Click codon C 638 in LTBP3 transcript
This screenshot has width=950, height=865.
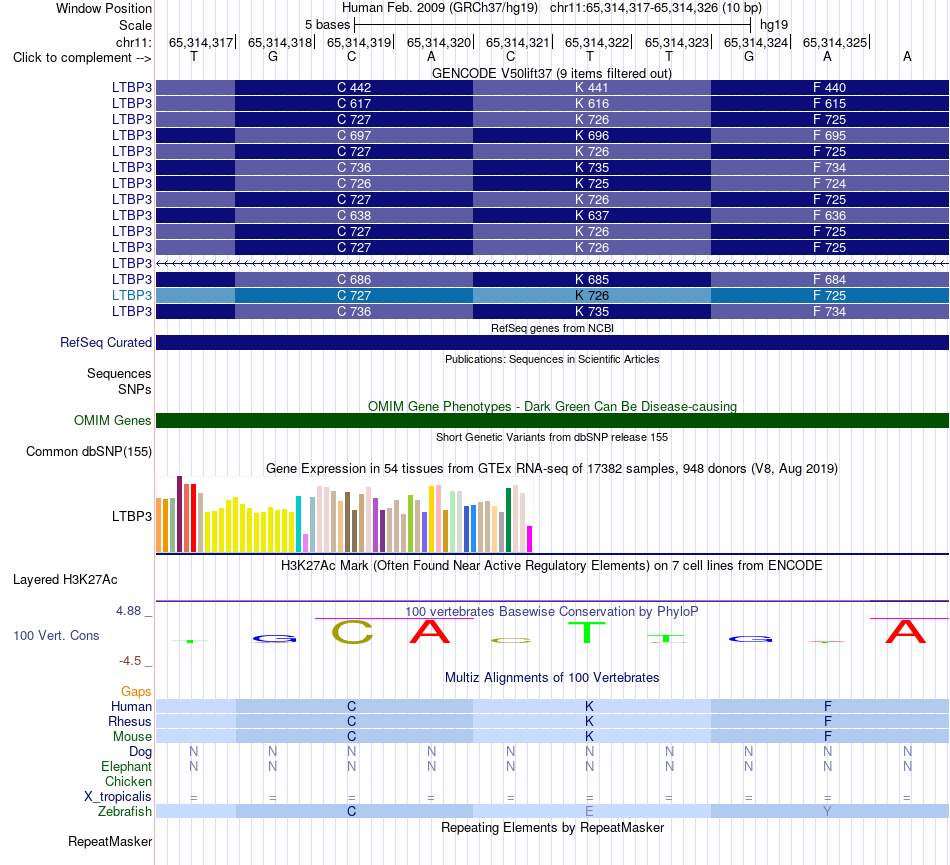tap(354, 216)
